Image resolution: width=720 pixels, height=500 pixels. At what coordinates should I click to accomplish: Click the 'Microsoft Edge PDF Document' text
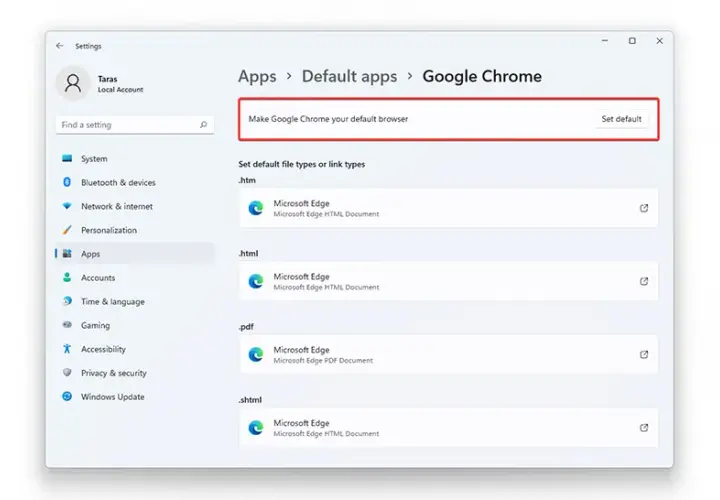[x=323, y=360]
